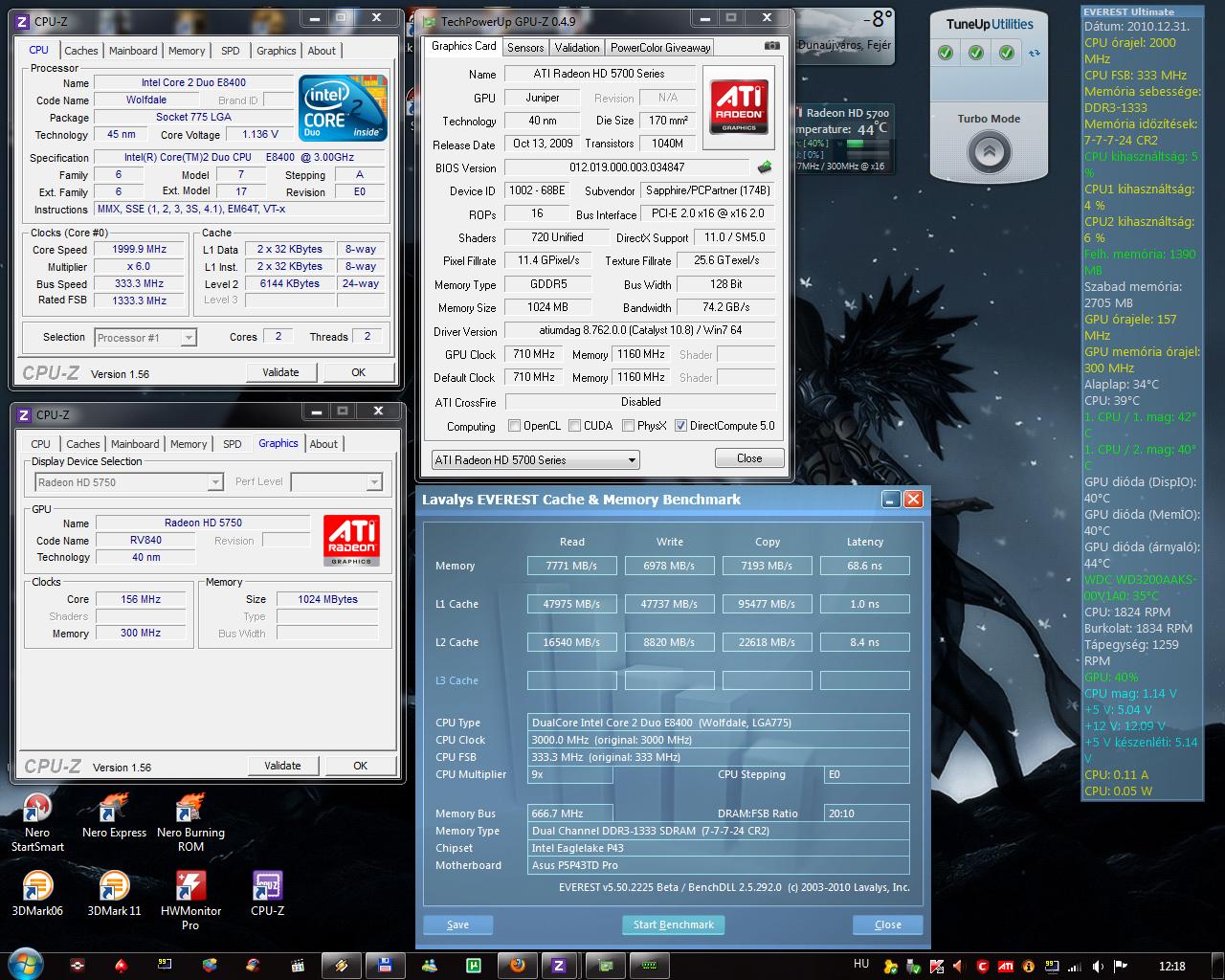
Task: Switch to Mainboard tab in upper CPU-Z
Action: 133,51
